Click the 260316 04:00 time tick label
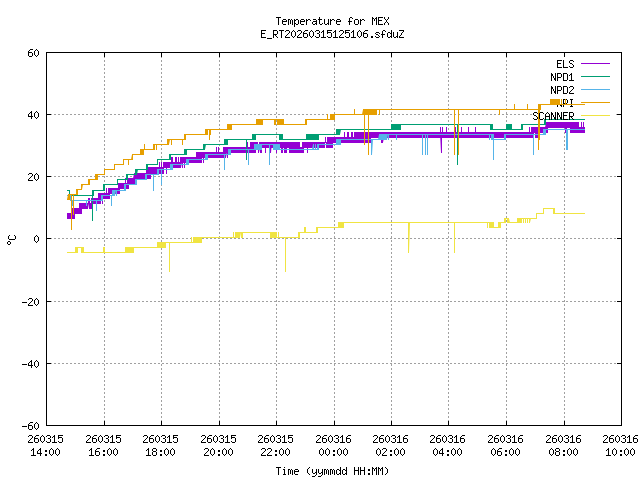640x480 pixels. point(448,446)
